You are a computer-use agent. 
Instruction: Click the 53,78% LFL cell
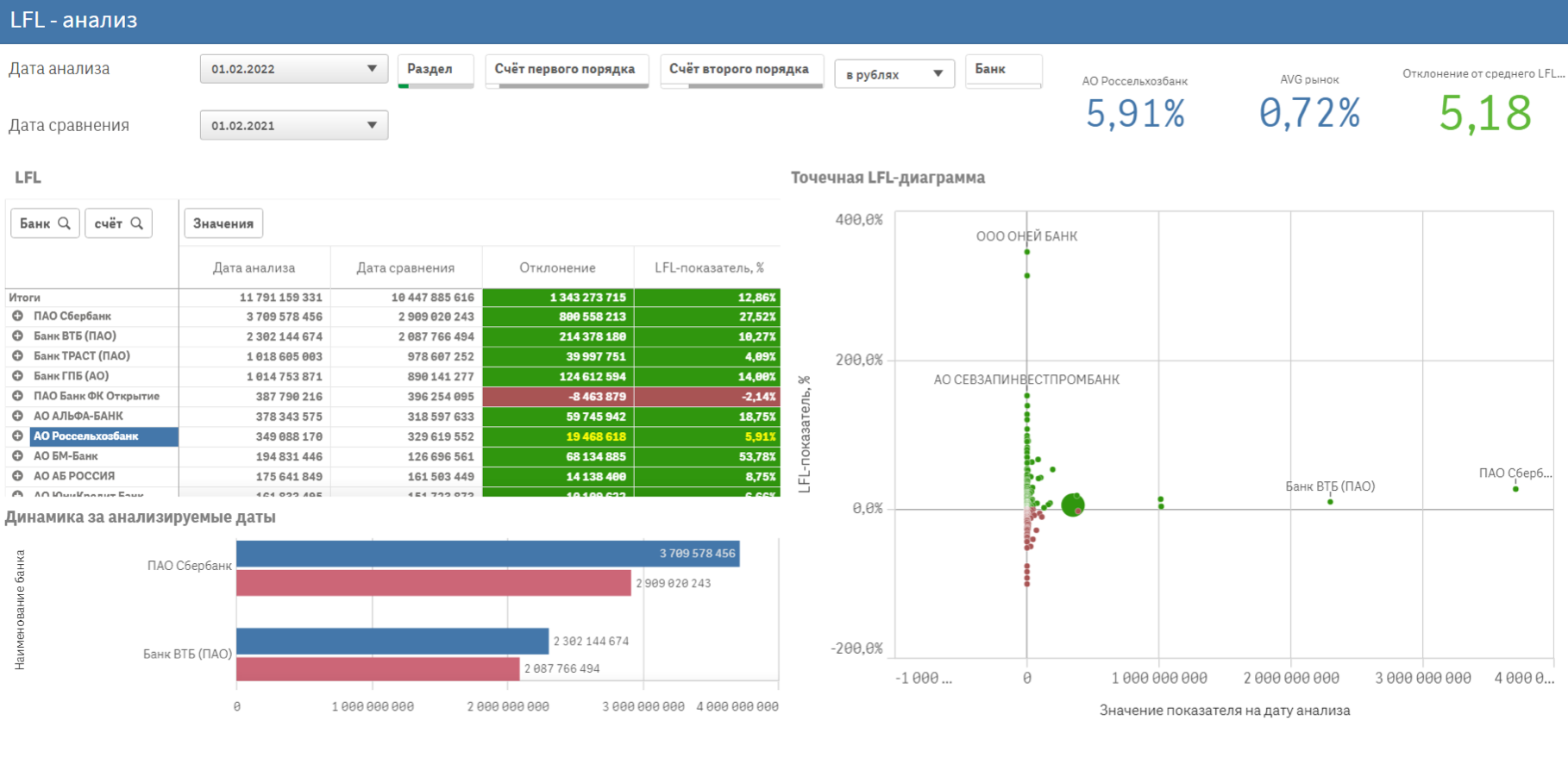pos(707,456)
